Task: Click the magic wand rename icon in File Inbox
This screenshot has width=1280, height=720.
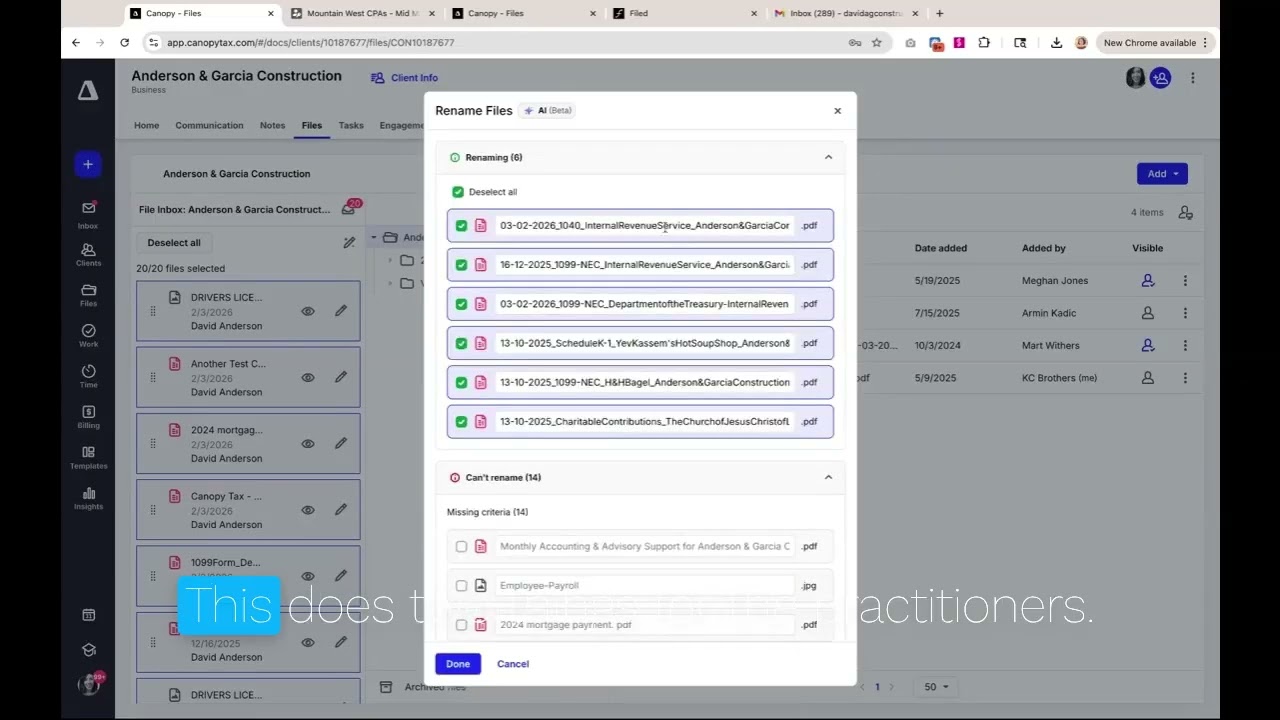Action: coord(349,242)
